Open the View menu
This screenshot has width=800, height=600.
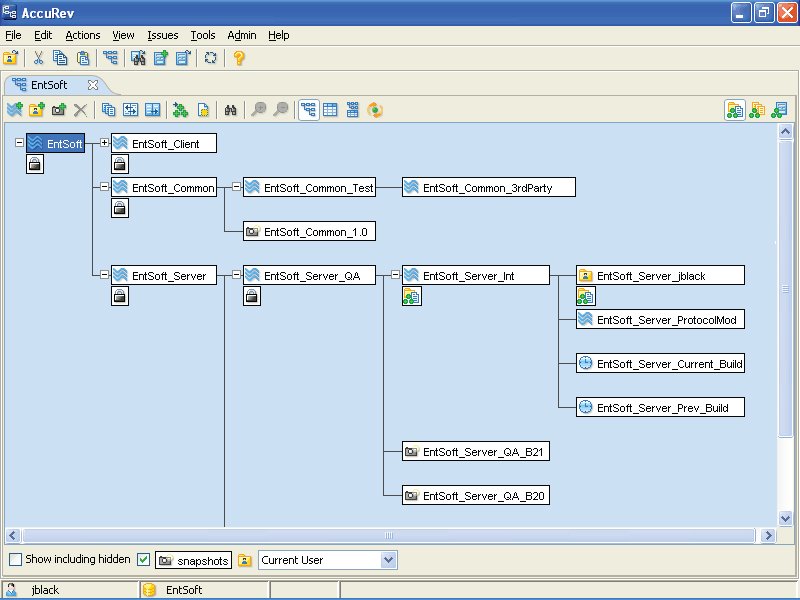(123, 35)
